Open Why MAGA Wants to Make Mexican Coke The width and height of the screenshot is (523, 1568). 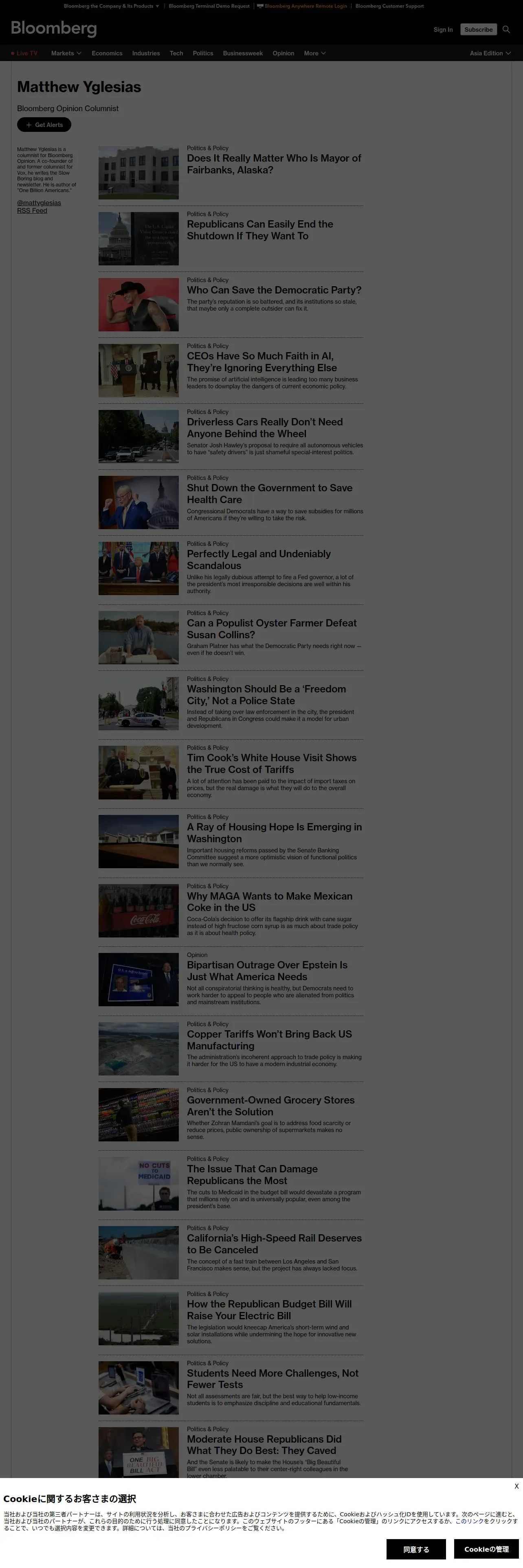click(270, 902)
